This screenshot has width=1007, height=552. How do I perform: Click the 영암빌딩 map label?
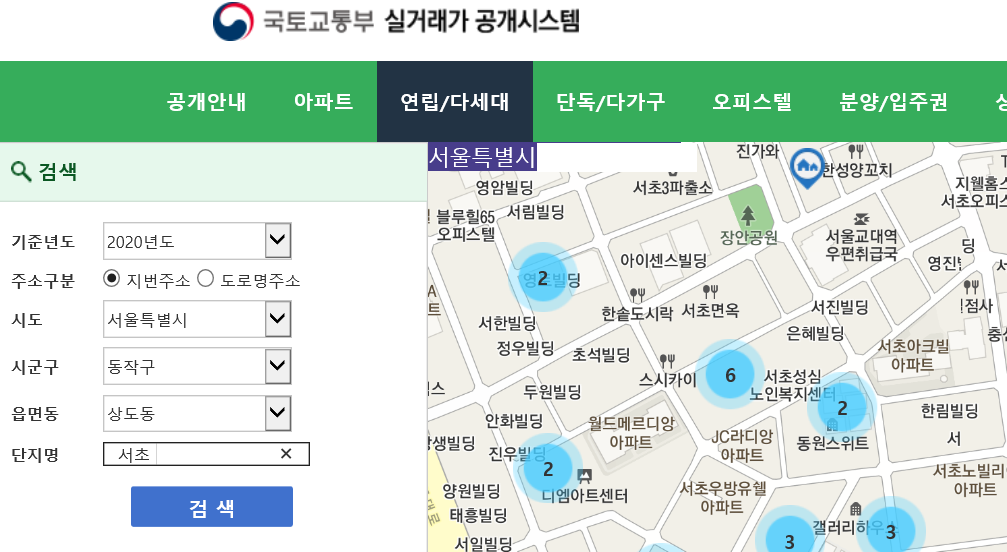click(x=504, y=187)
